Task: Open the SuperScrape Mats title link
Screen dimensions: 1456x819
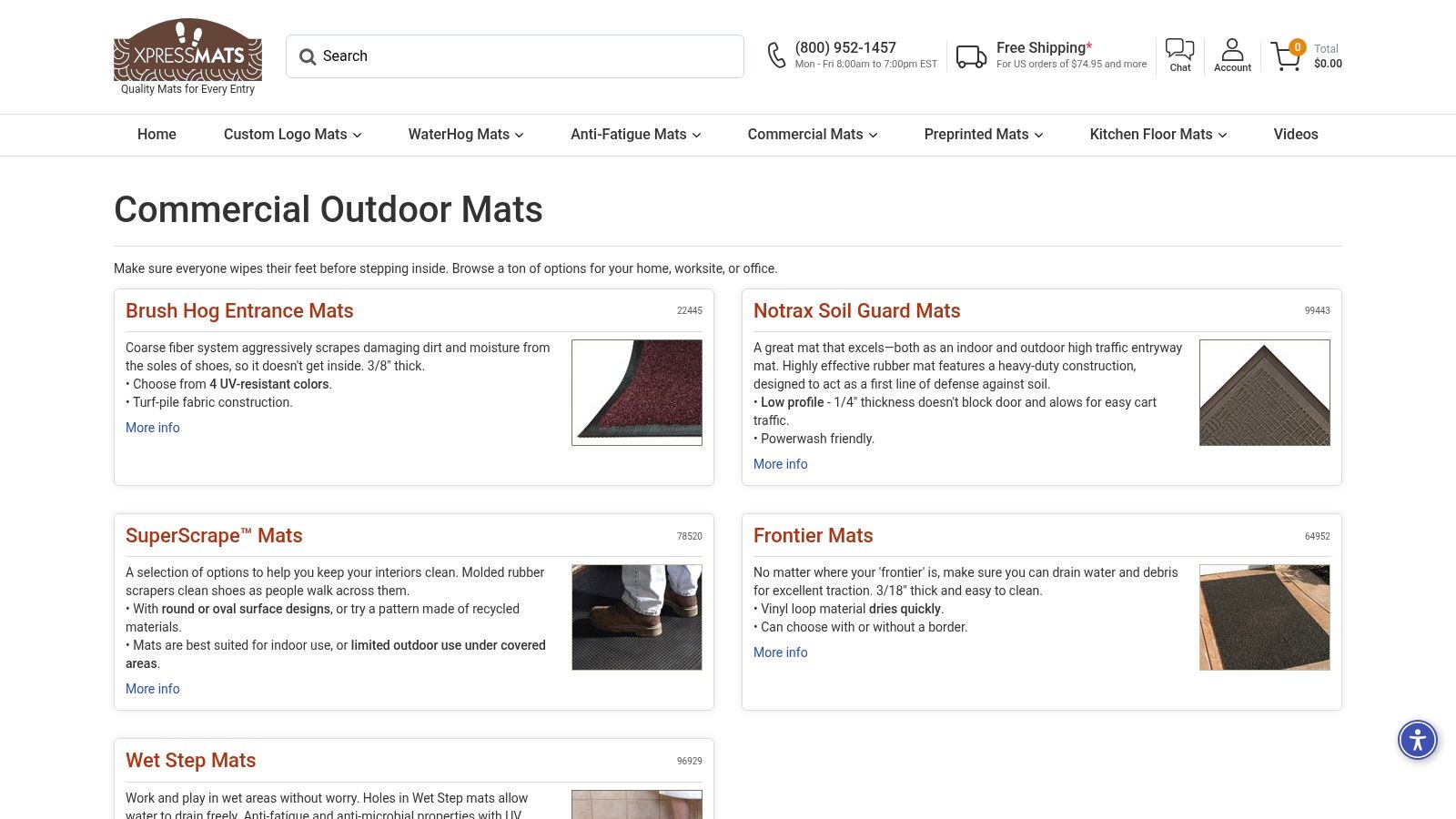Action: (214, 536)
